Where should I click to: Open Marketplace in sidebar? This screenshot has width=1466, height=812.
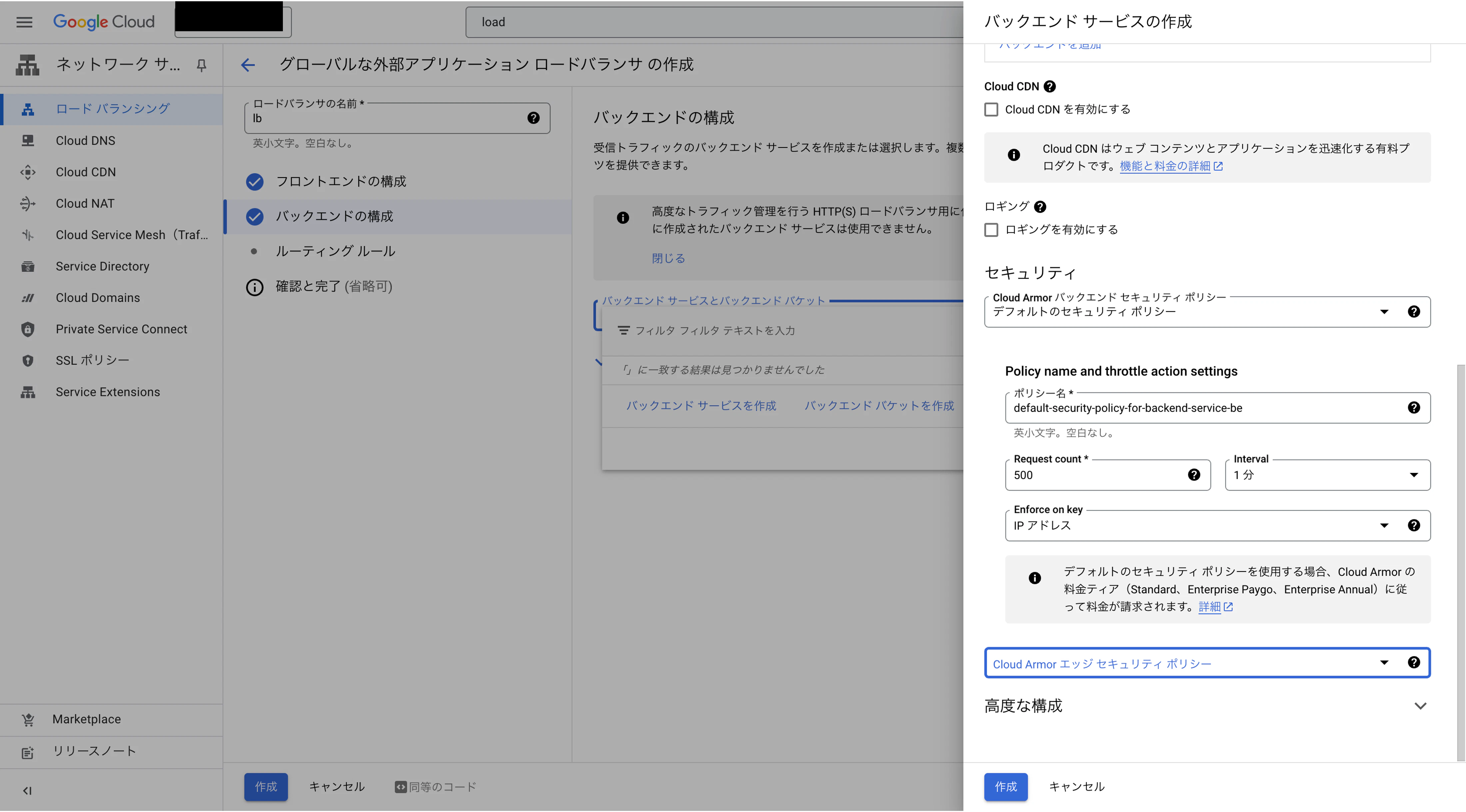click(x=112, y=720)
